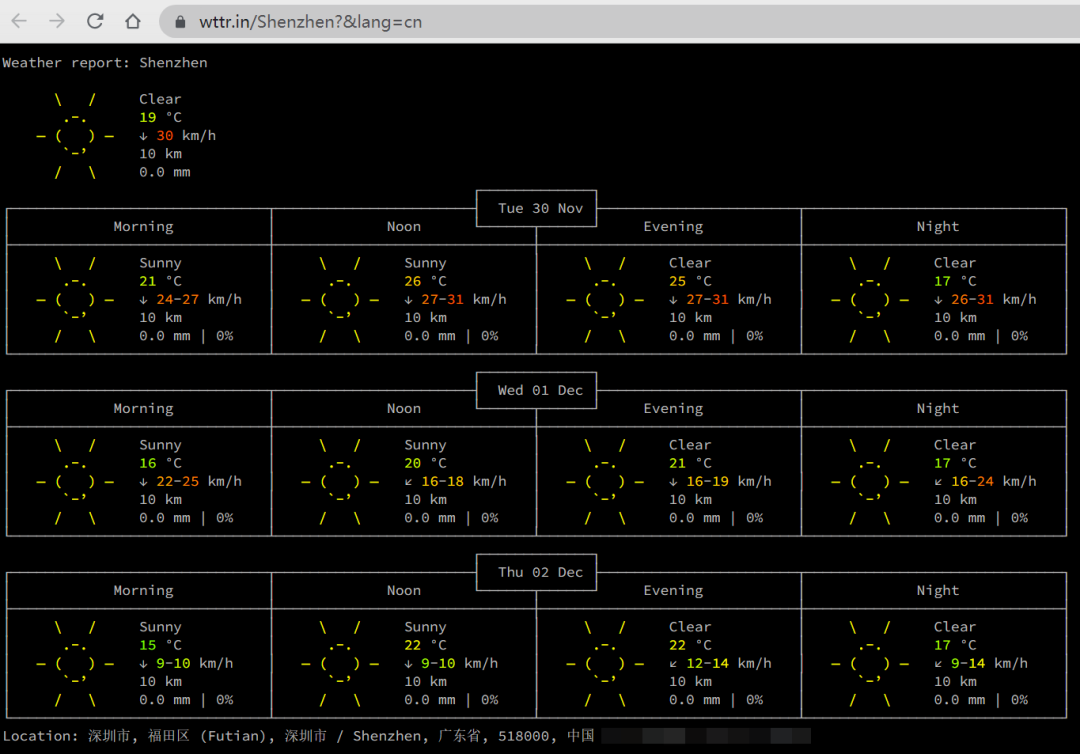Select the 'Weather report: Shenzhen' heading

coord(105,63)
